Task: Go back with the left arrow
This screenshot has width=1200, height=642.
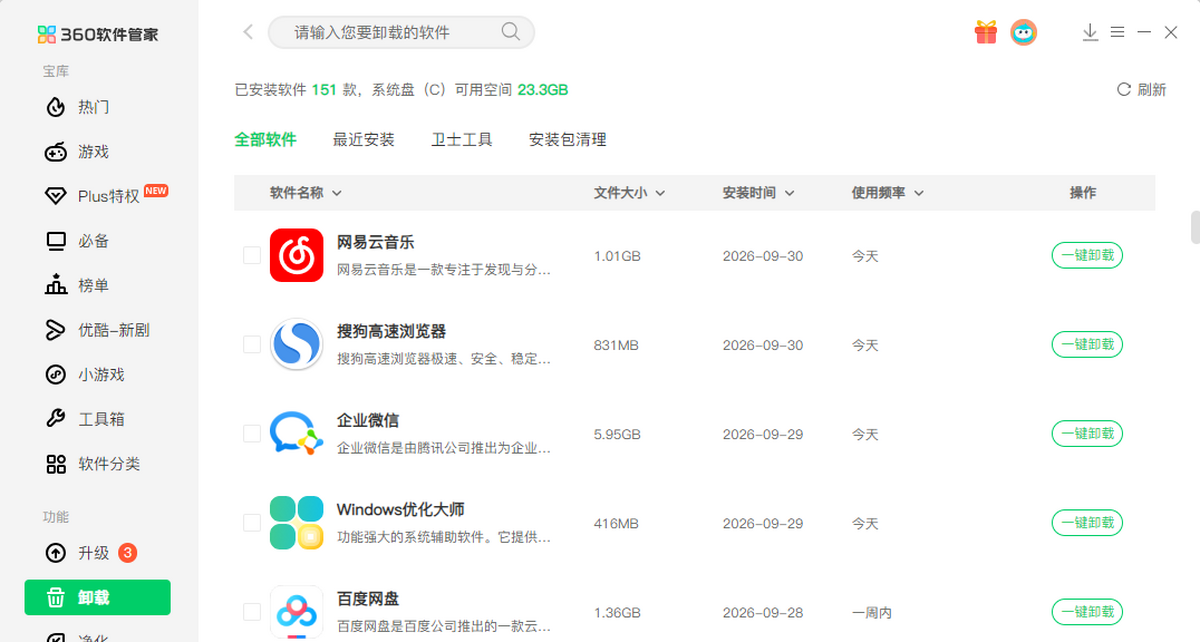Action: tap(248, 32)
